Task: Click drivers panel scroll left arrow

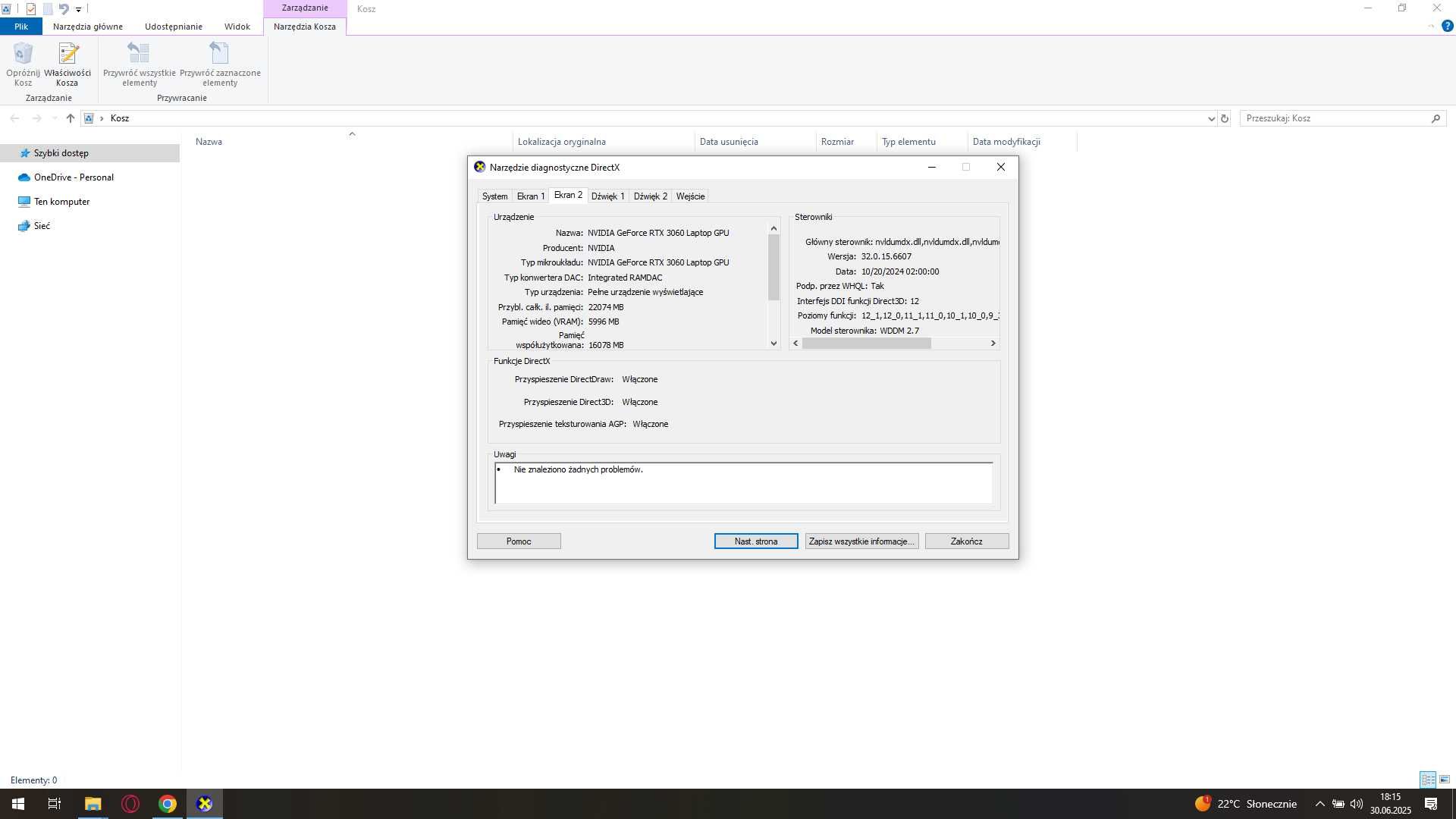Action: 795,344
